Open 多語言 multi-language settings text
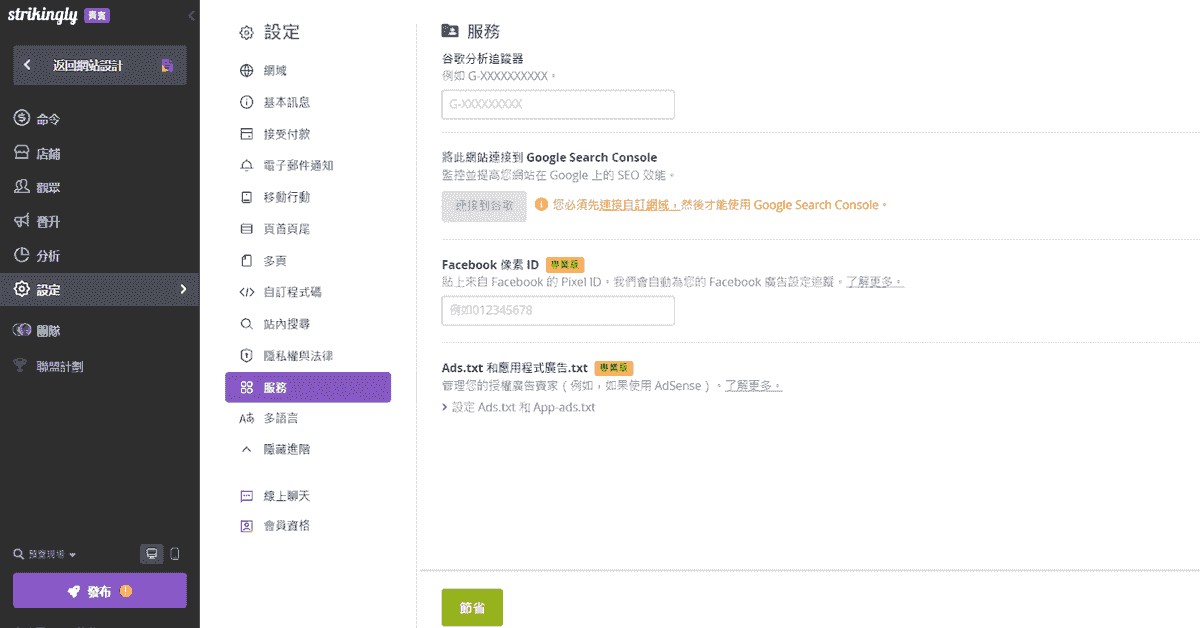This screenshot has width=1200, height=628. click(281, 418)
